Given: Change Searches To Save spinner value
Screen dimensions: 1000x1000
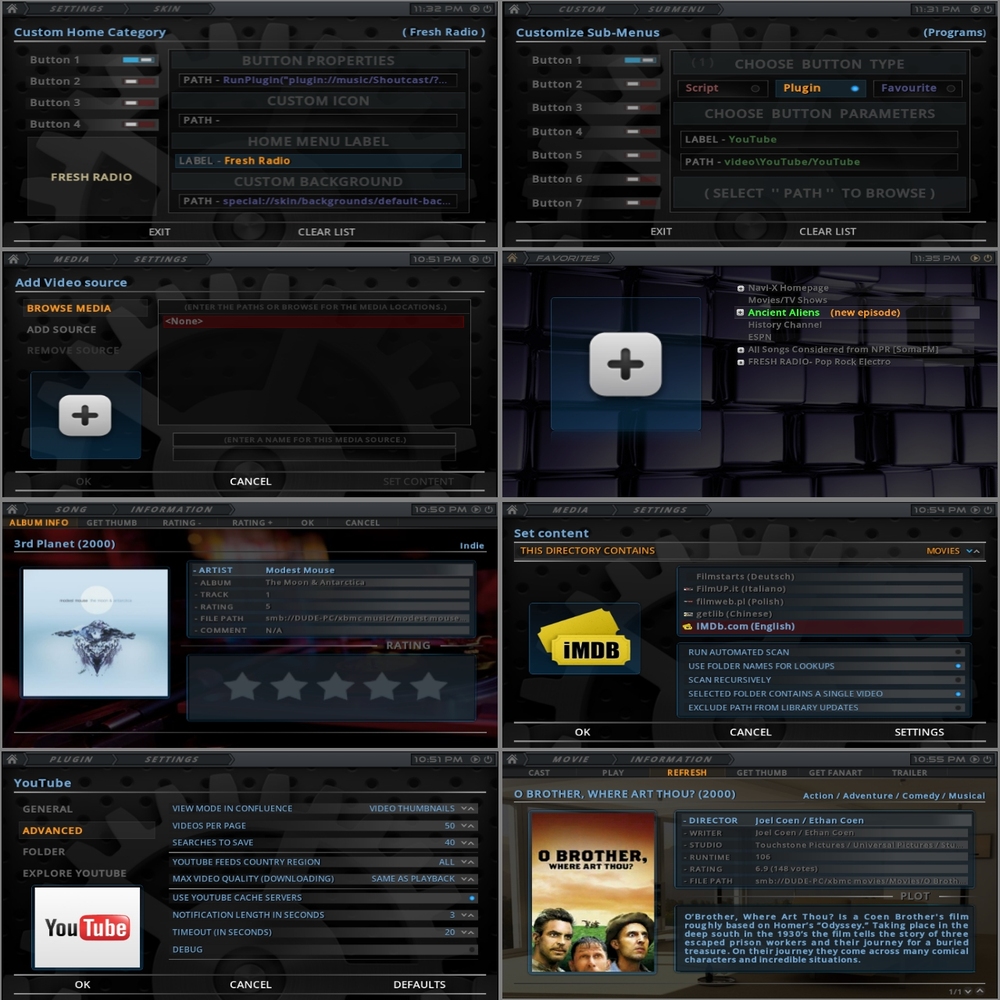Looking at the screenshot, I should pyautogui.click(x=468, y=843).
